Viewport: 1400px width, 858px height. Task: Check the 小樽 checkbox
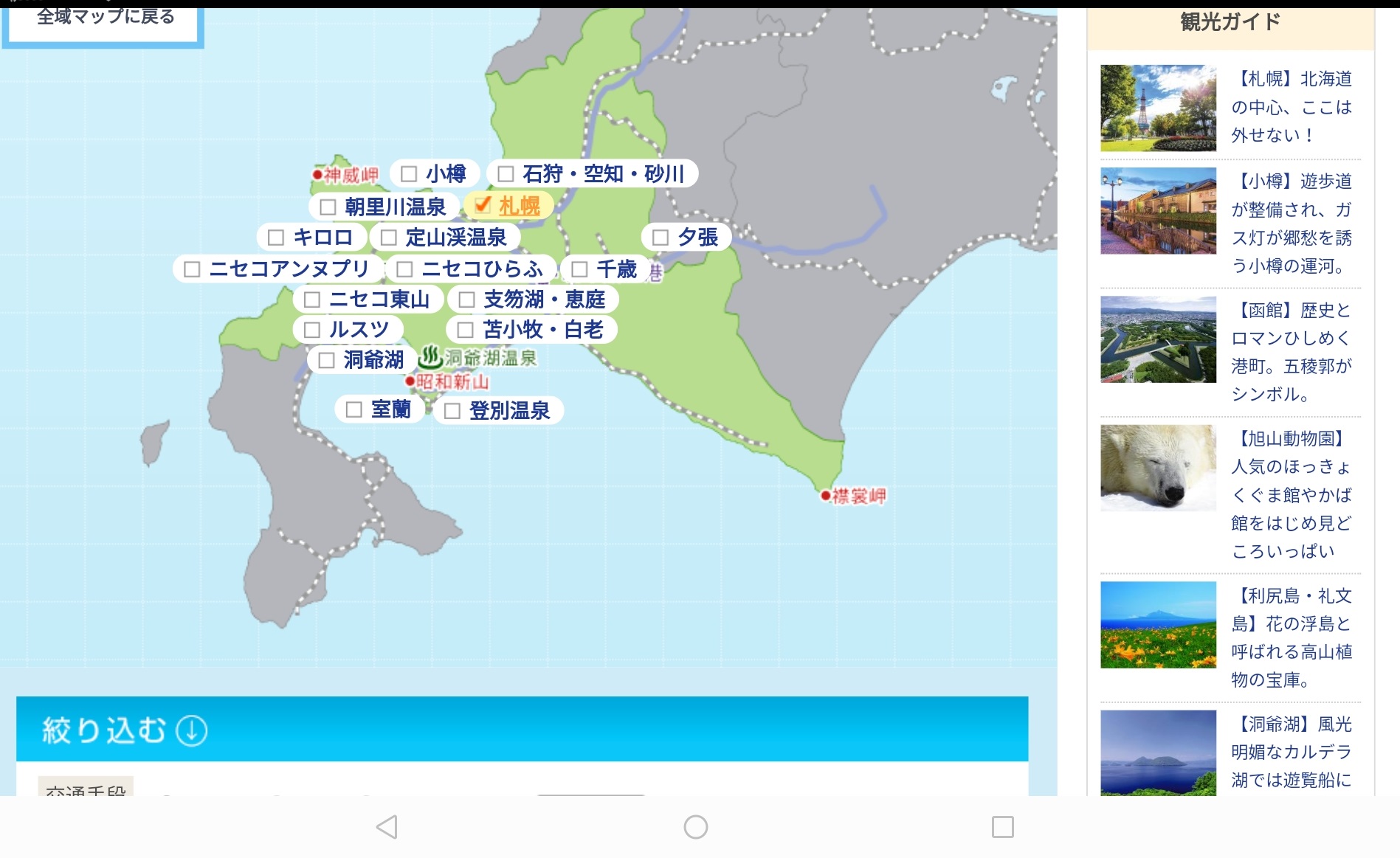[408, 174]
